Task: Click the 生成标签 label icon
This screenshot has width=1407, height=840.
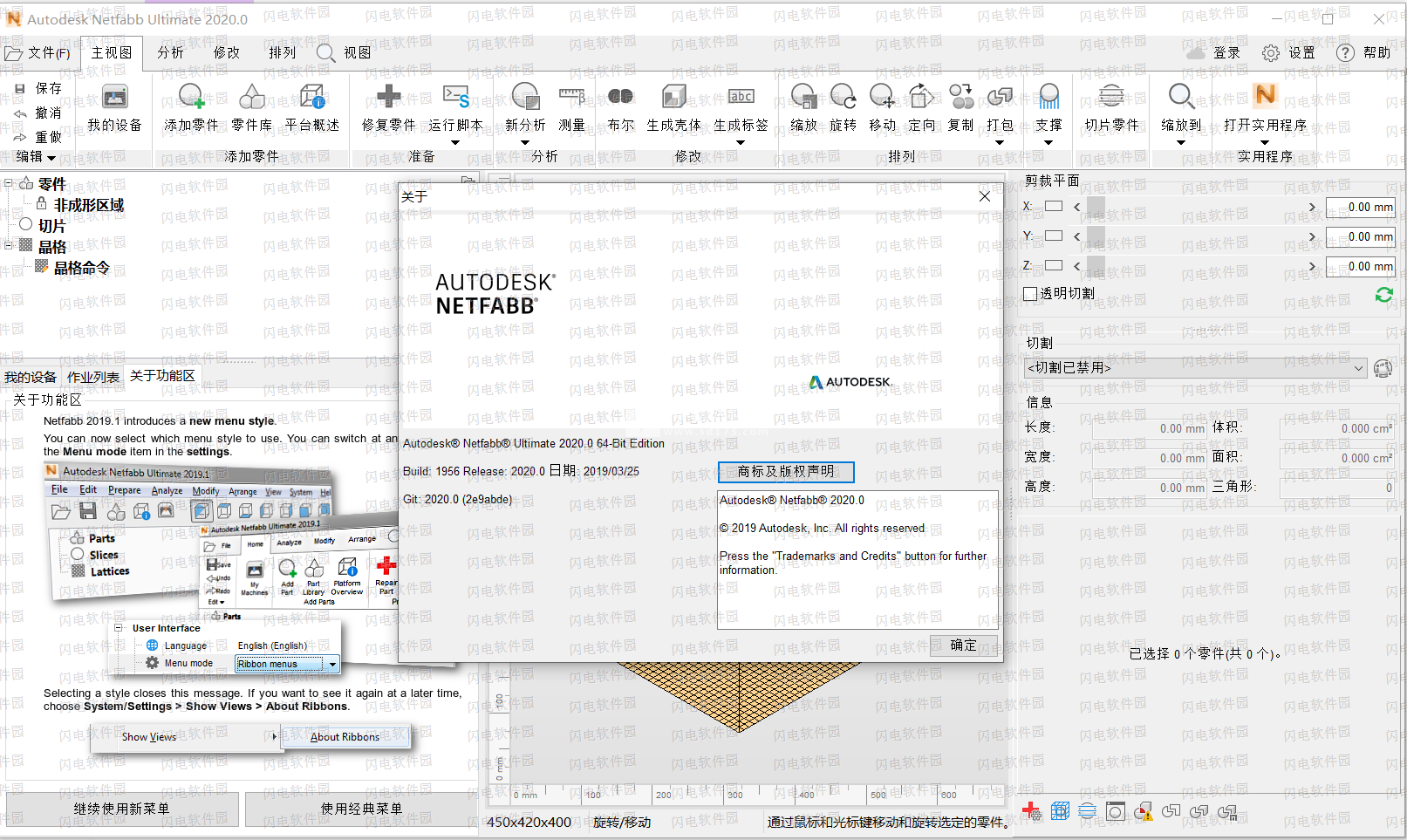Action: coord(741,97)
